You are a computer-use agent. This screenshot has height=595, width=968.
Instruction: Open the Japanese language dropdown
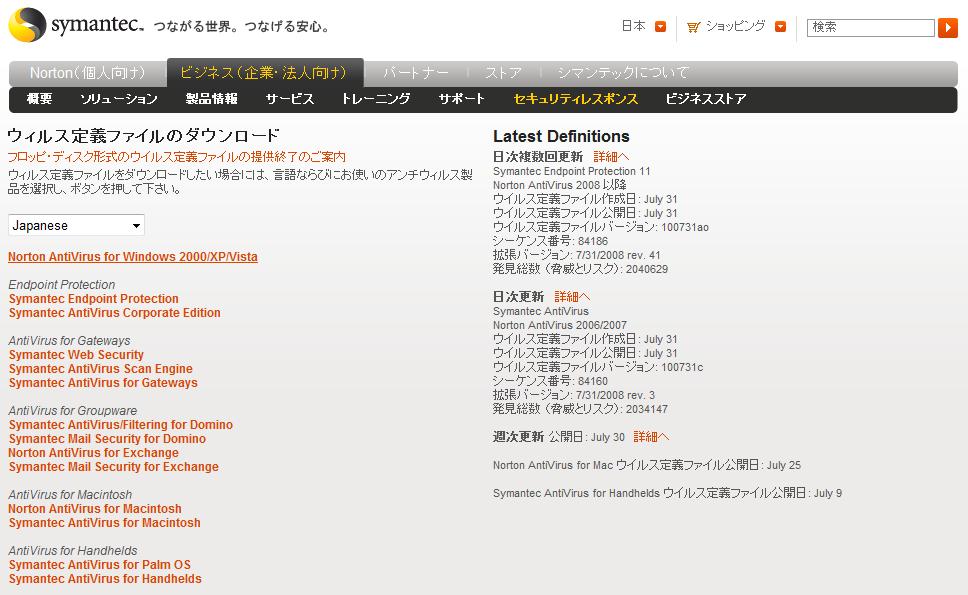[x=76, y=225]
